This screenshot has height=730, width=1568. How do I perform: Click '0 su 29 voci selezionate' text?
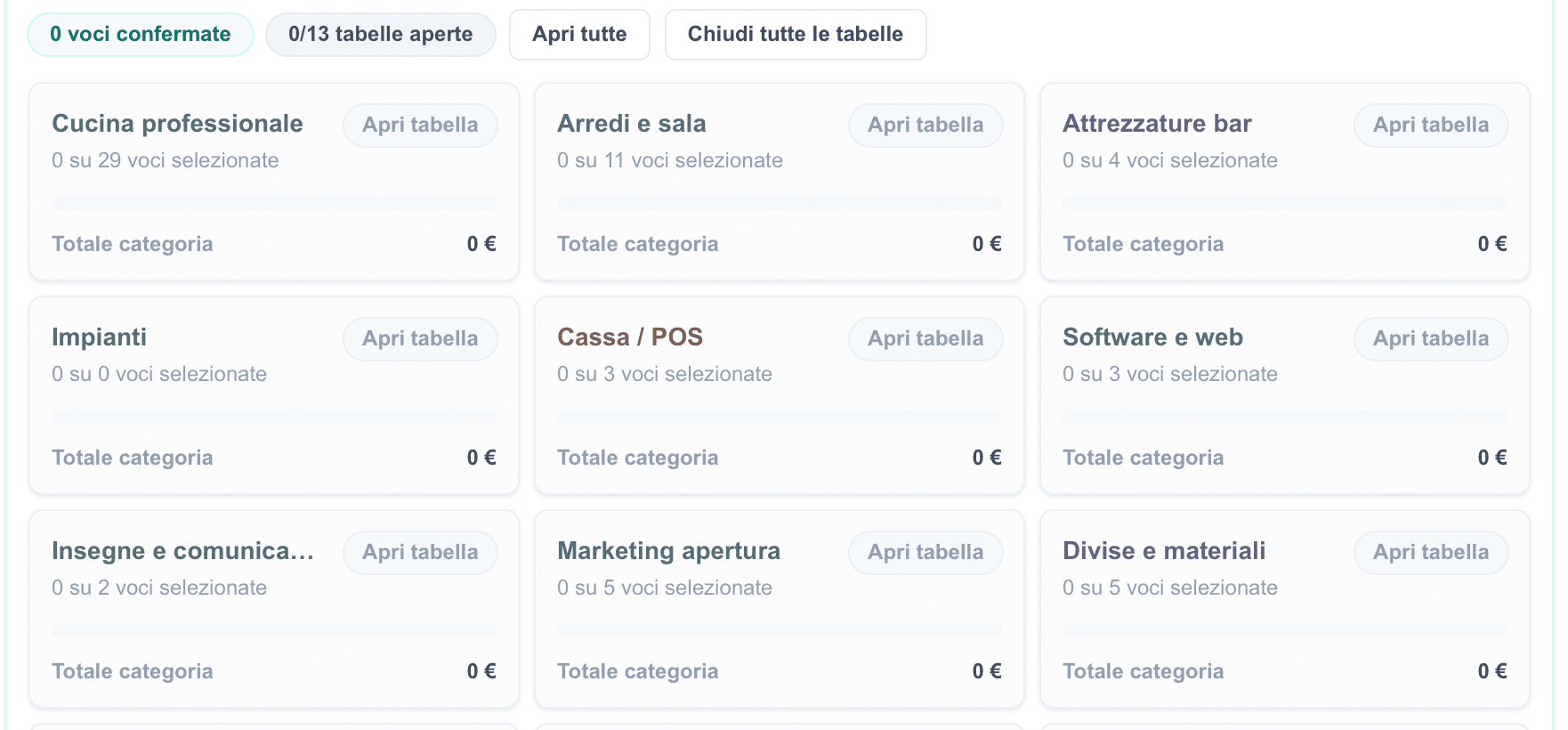[165, 161]
